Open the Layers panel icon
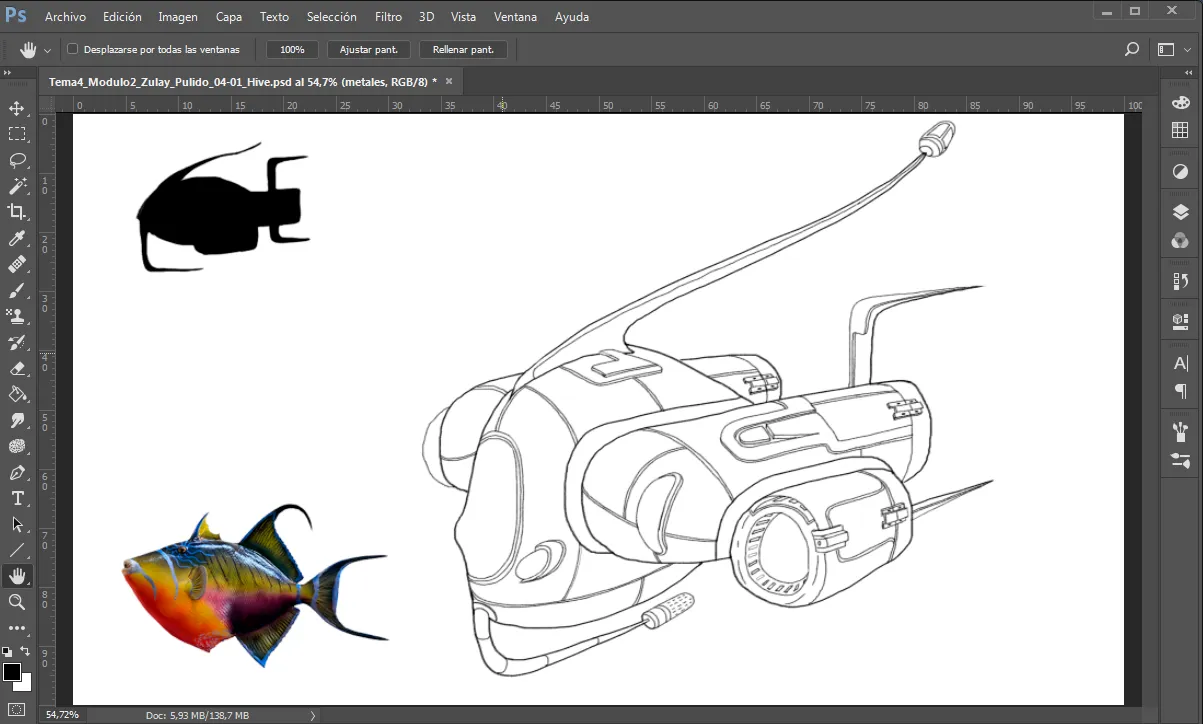Viewport: 1203px width, 724px height. (x=1180, y=212)
